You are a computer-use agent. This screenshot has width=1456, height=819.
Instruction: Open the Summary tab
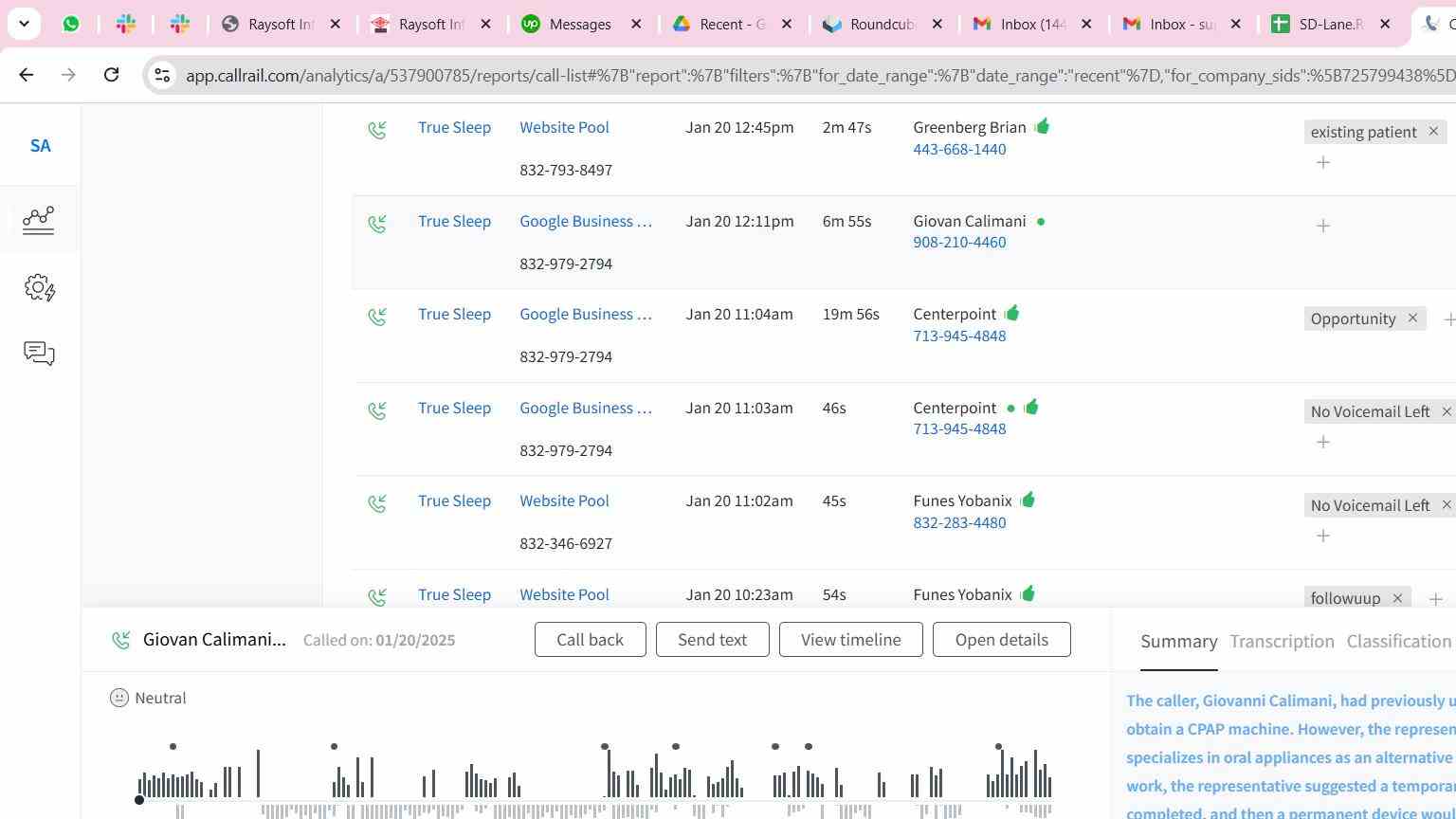click(1178, 642)
